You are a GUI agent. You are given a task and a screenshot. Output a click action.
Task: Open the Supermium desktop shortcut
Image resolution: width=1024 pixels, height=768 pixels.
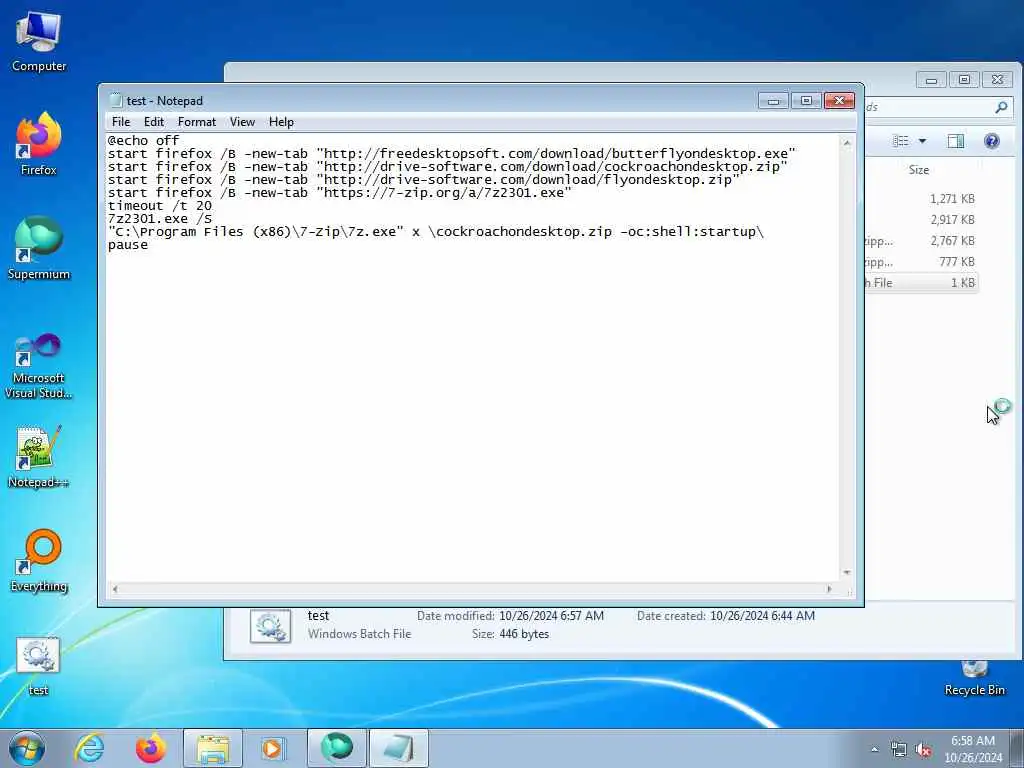tap(39, 249)
